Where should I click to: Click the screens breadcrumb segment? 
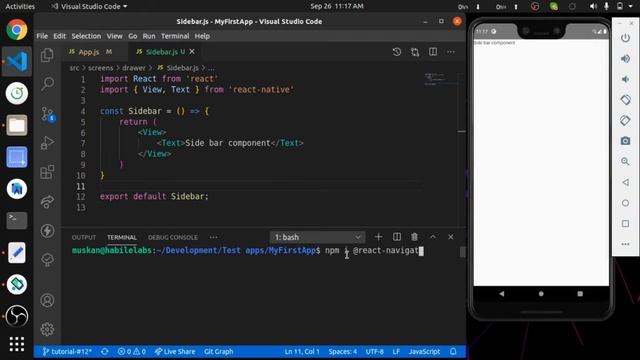pos(100,68)
